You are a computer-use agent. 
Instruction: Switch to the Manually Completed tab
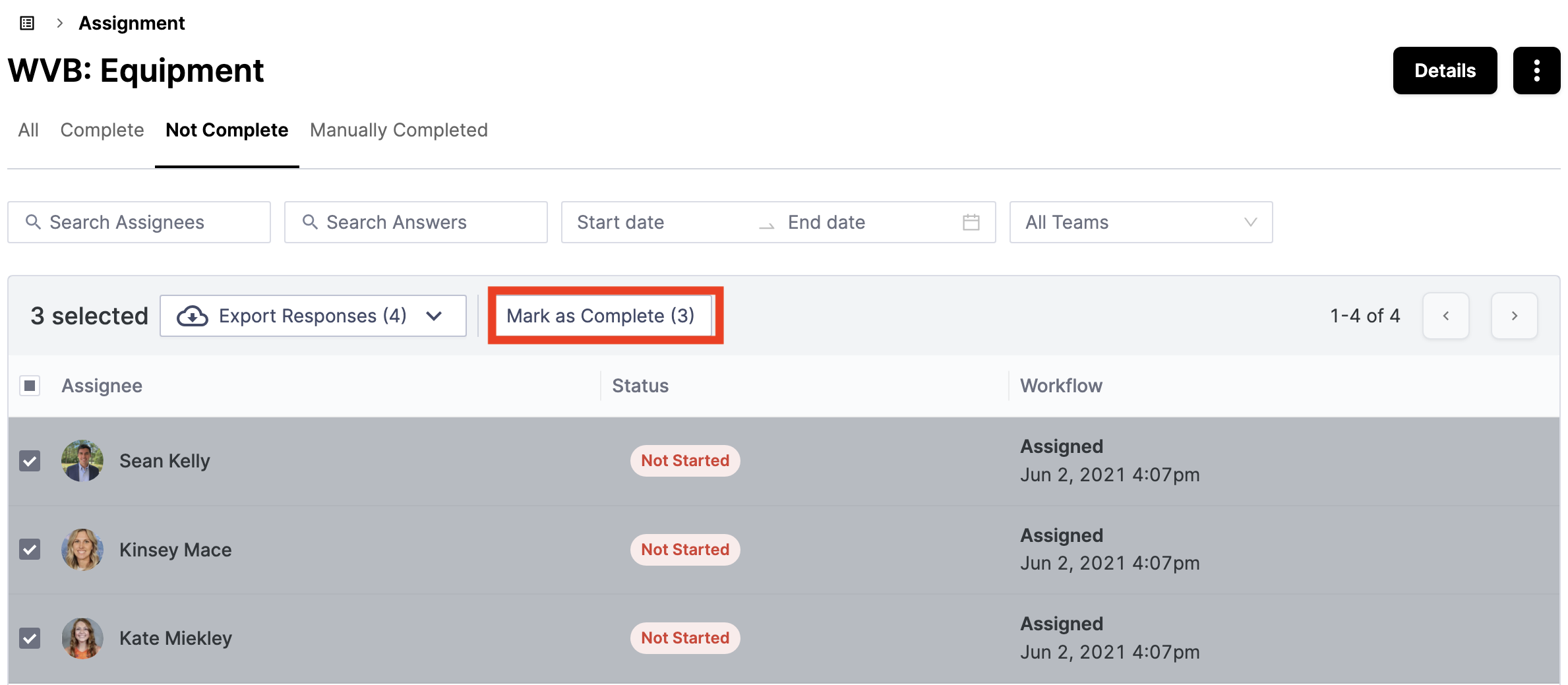coord(399,130)
